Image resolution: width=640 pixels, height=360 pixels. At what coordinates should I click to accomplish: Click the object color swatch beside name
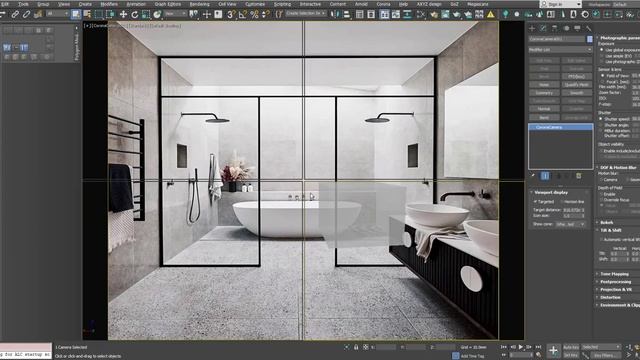tap(589, 39)
